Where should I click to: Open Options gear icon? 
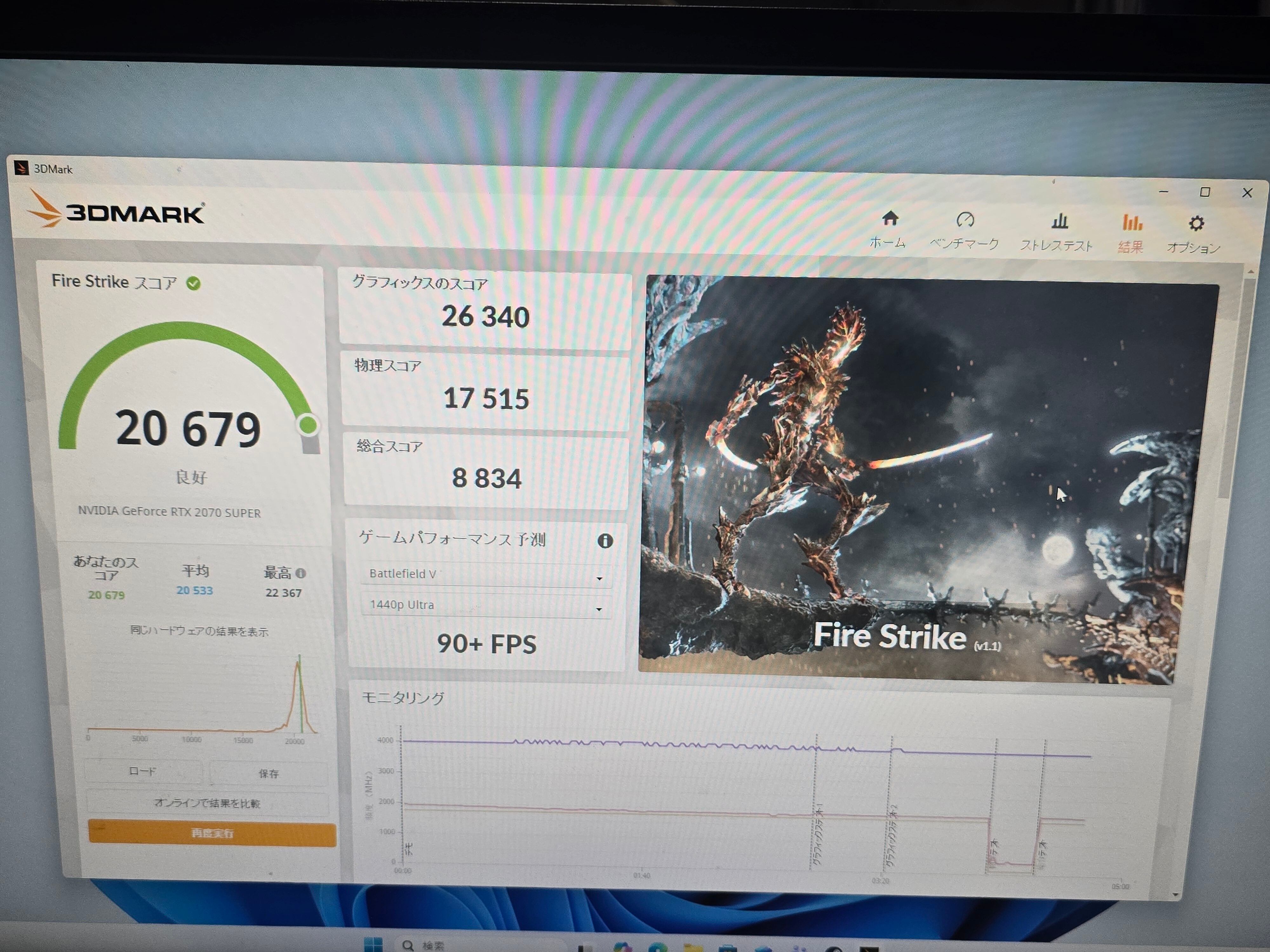tap(1196, 224)
